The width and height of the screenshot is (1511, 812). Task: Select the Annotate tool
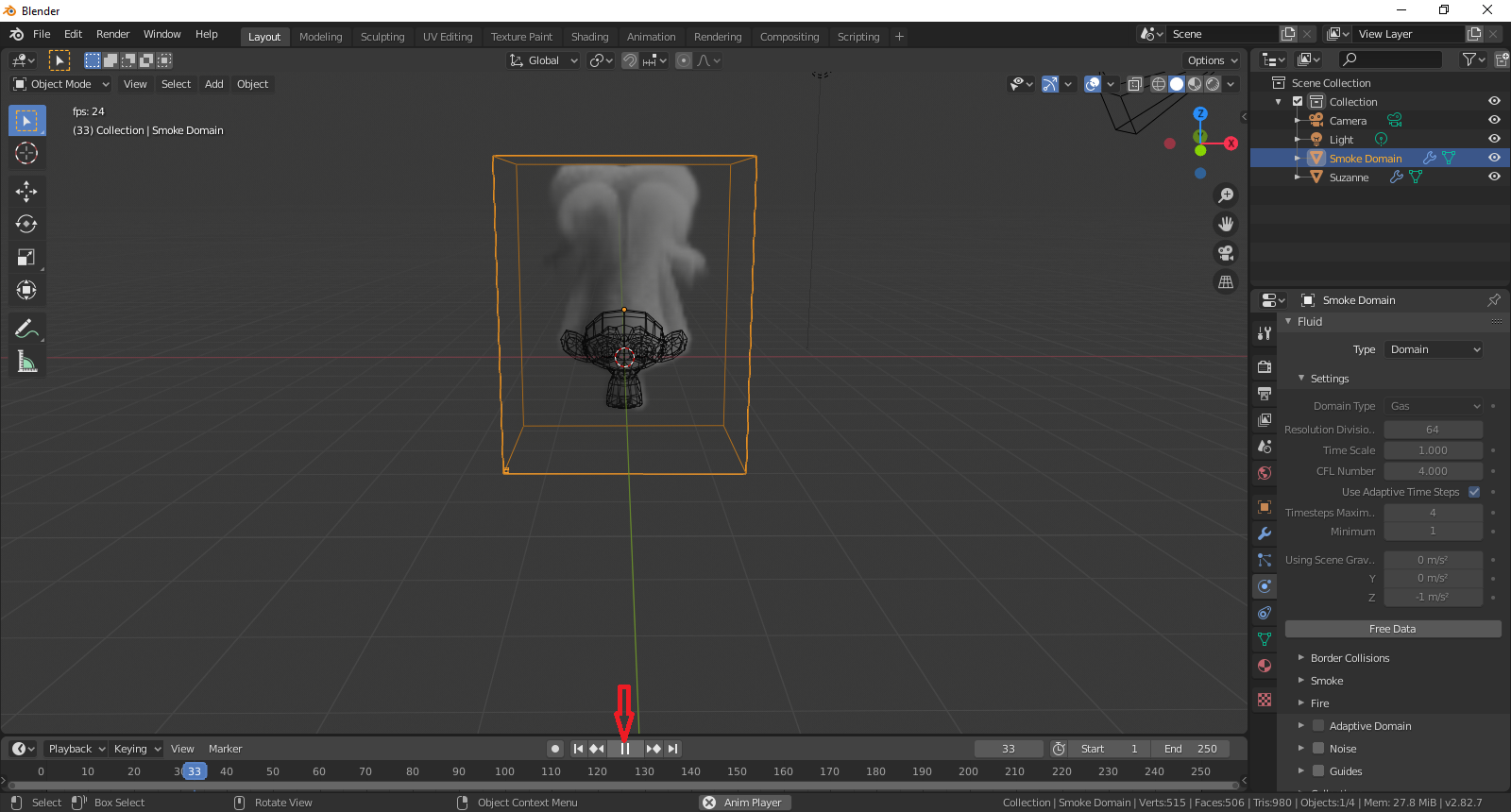(26, 329)
